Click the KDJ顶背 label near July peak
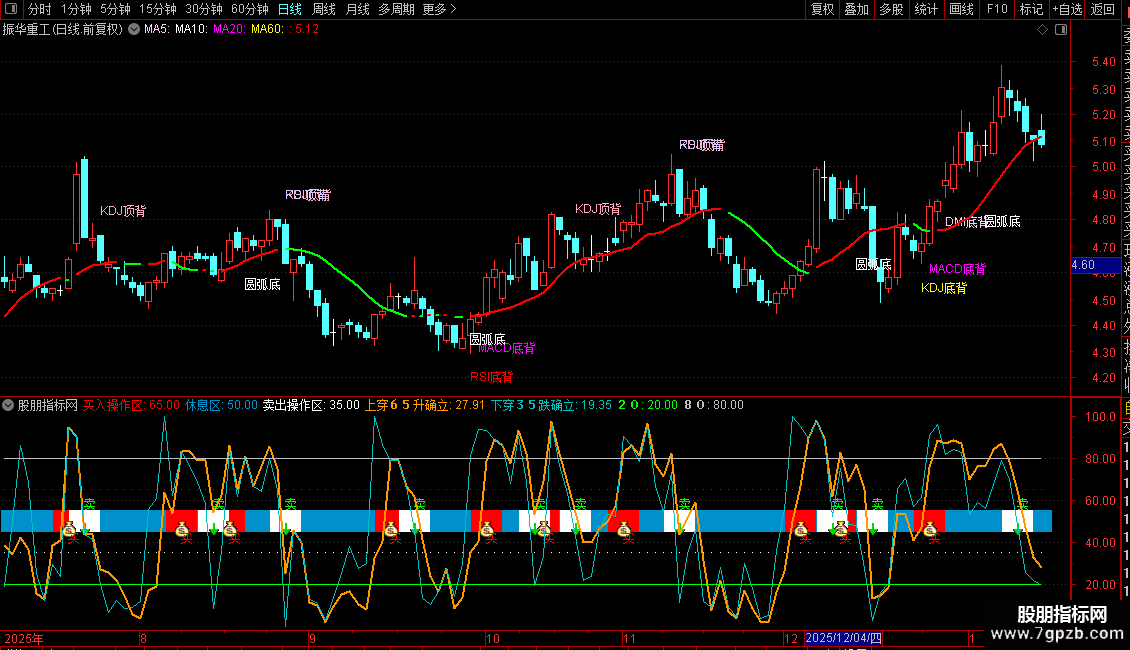 pos(123,210)
